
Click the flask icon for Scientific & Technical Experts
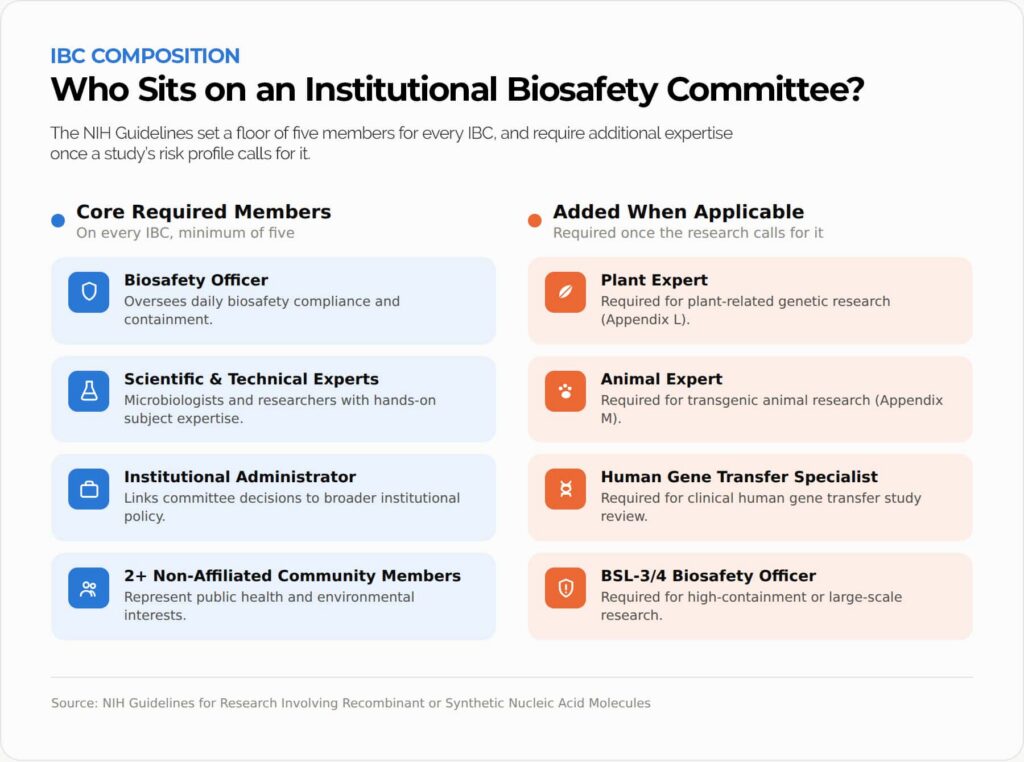89,391
